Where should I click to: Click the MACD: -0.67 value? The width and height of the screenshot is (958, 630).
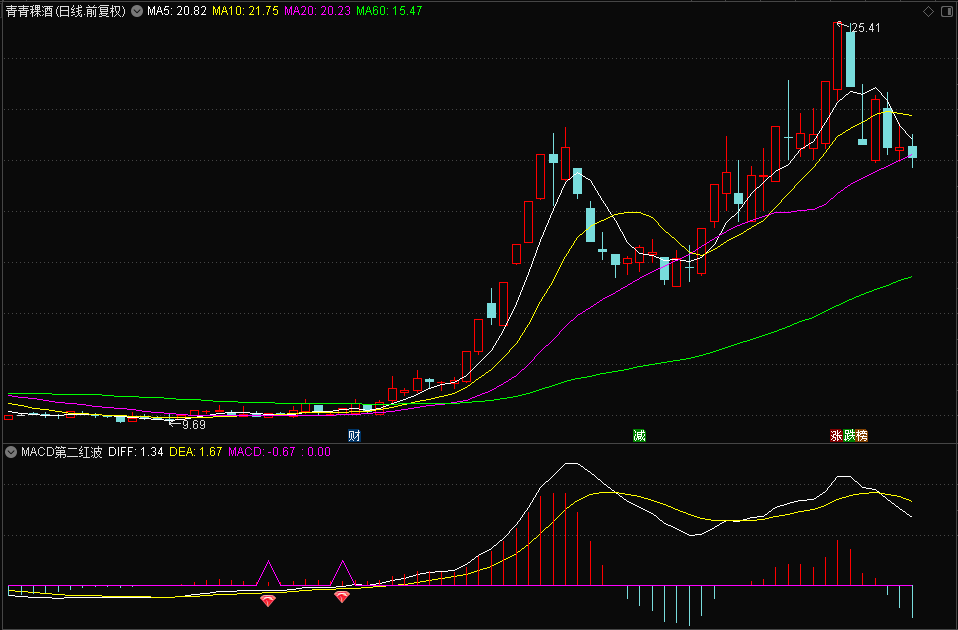coord(261,452)
